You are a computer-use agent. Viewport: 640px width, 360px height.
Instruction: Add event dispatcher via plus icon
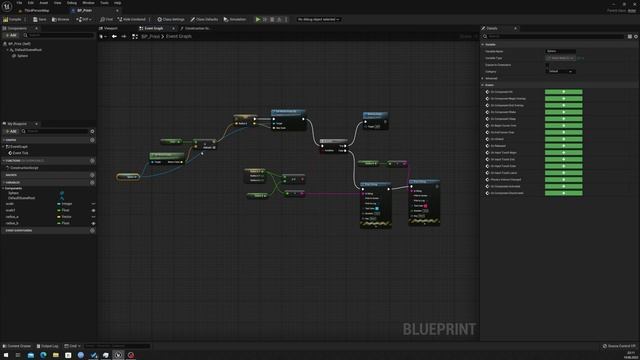(92, 231)
